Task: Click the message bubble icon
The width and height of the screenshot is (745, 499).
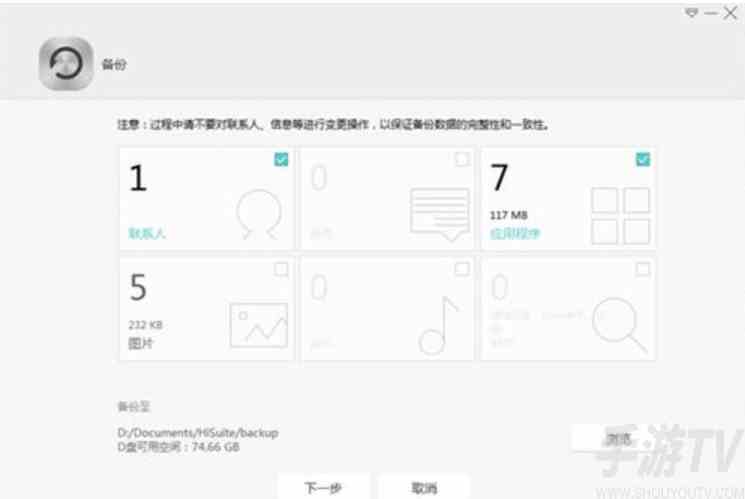Action: 440,214
